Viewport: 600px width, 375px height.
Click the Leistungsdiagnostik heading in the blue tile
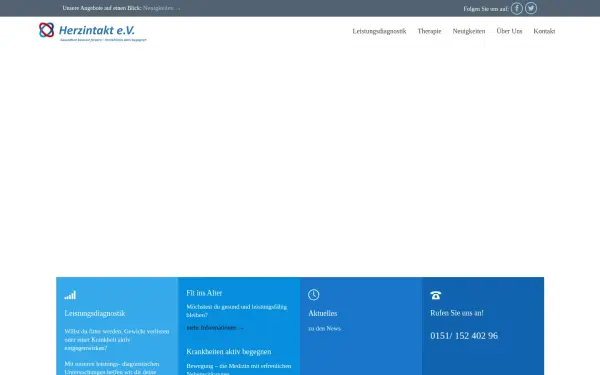[95, 313]
